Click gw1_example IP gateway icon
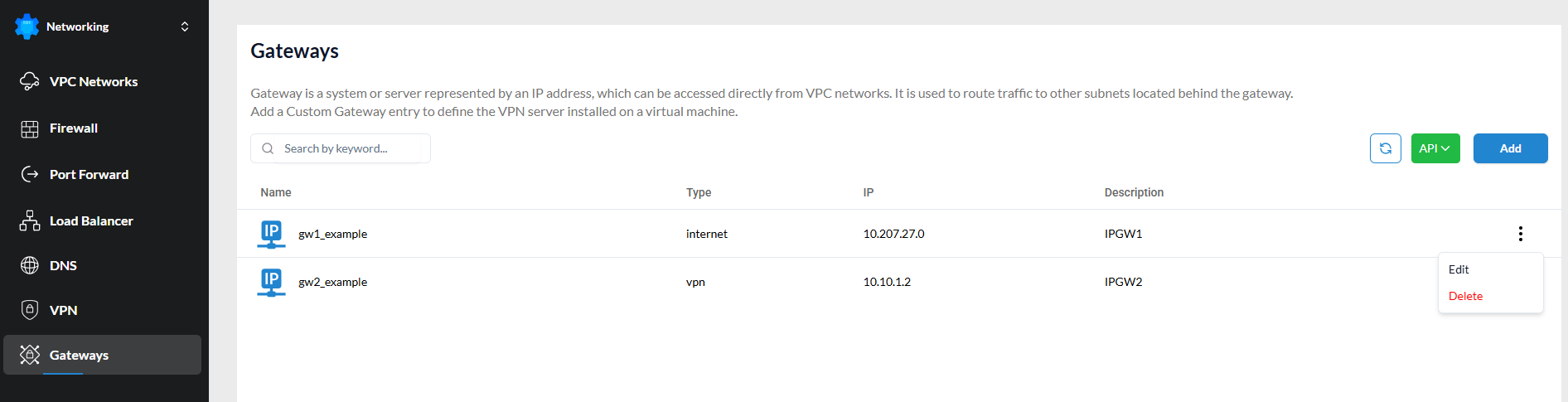 pyautogui.click(x=271, y=234)
